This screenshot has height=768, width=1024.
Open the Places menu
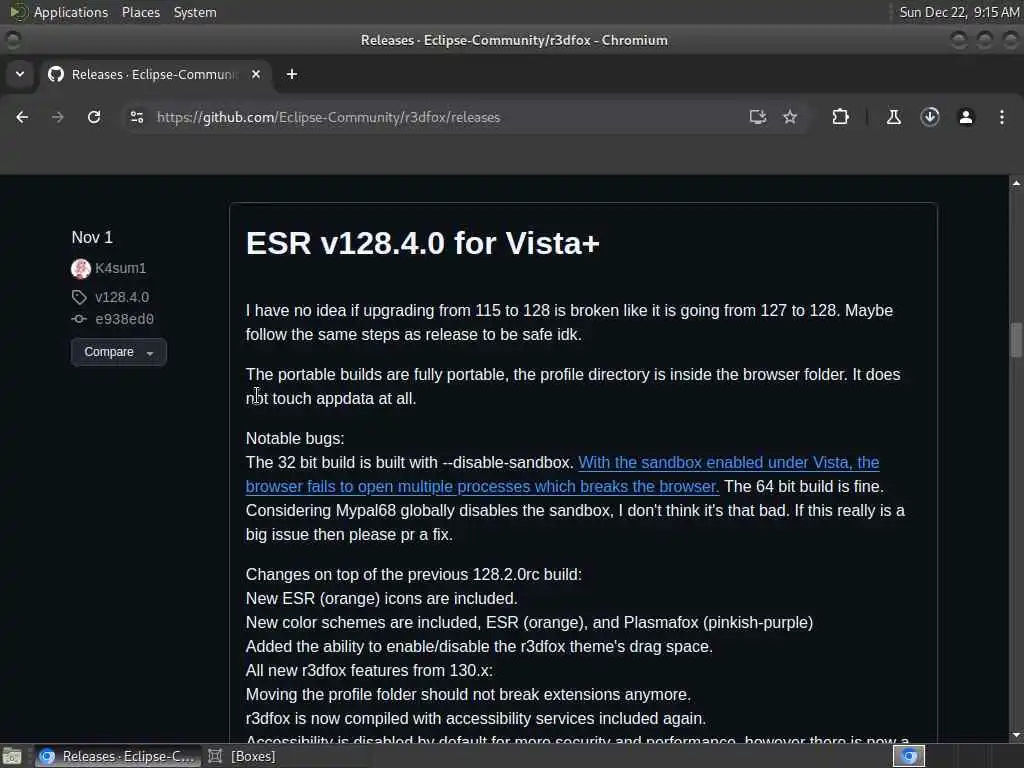pos(140,12)
